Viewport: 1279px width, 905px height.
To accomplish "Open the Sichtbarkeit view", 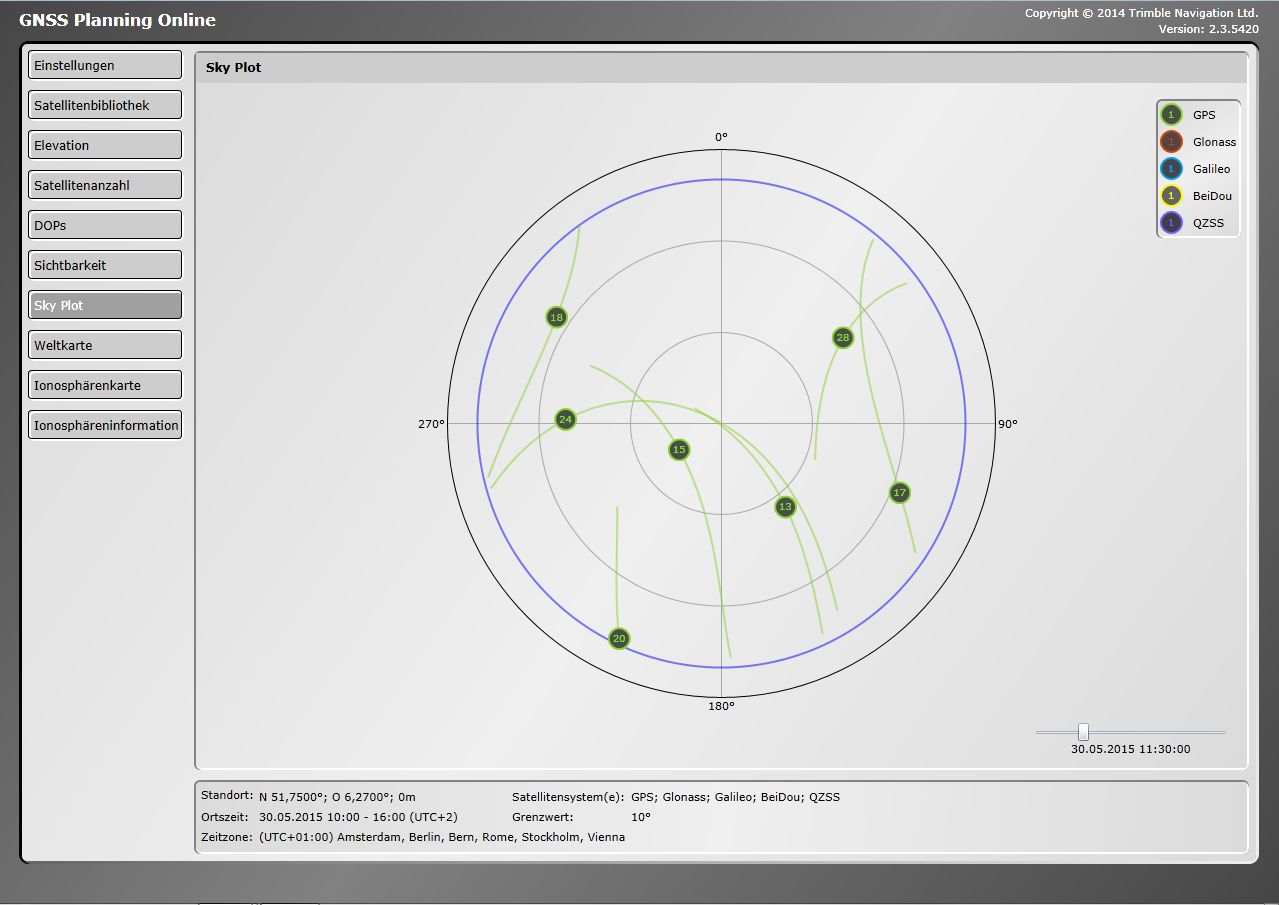I will pos(105,265).
